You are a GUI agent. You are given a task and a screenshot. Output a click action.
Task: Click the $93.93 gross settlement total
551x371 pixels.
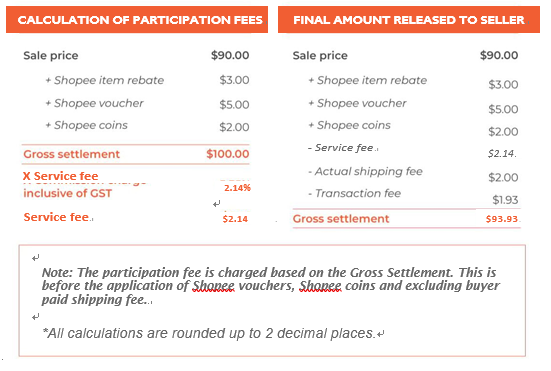501,219
